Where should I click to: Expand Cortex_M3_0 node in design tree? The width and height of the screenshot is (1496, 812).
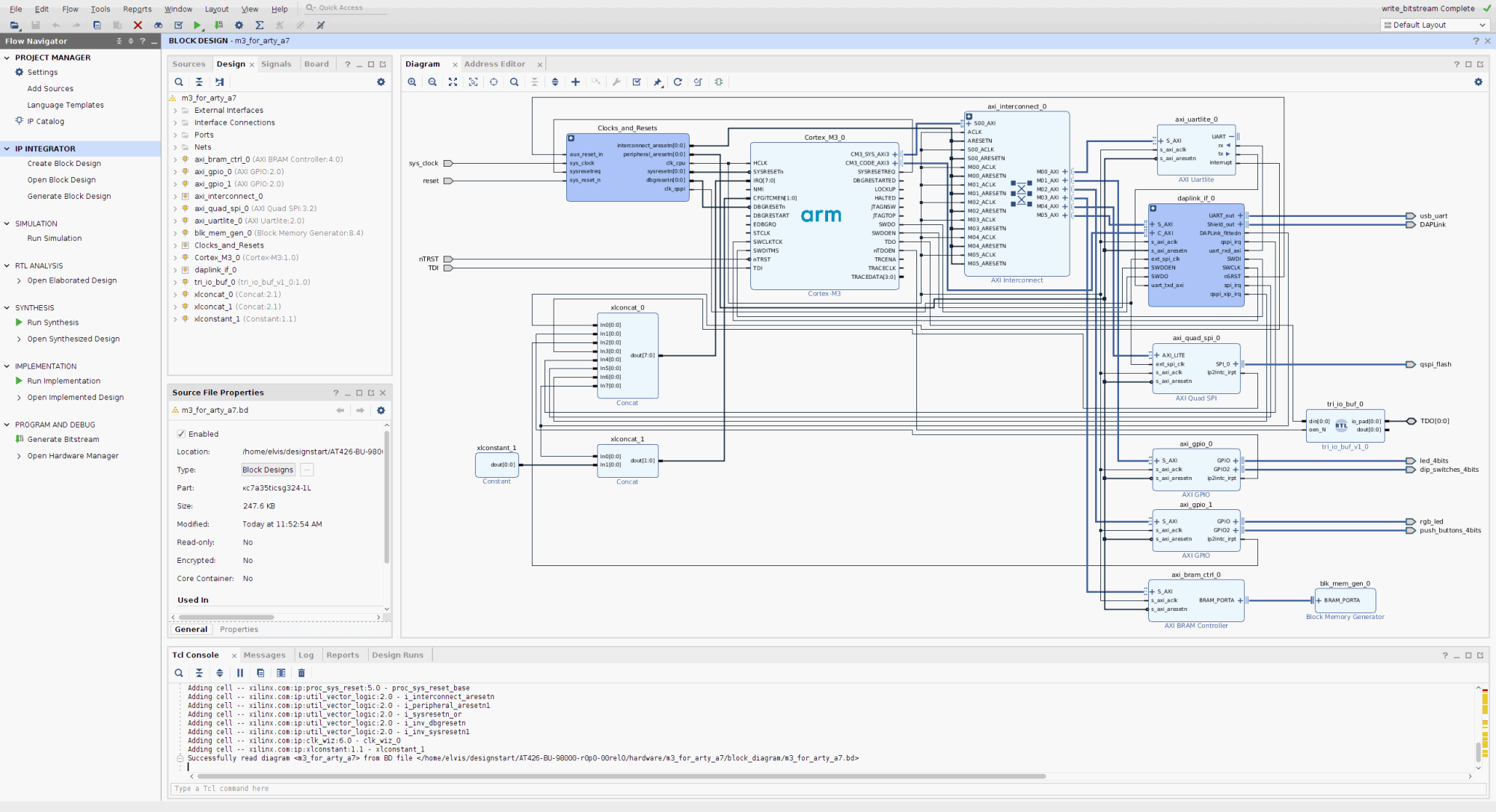(176, 258)
